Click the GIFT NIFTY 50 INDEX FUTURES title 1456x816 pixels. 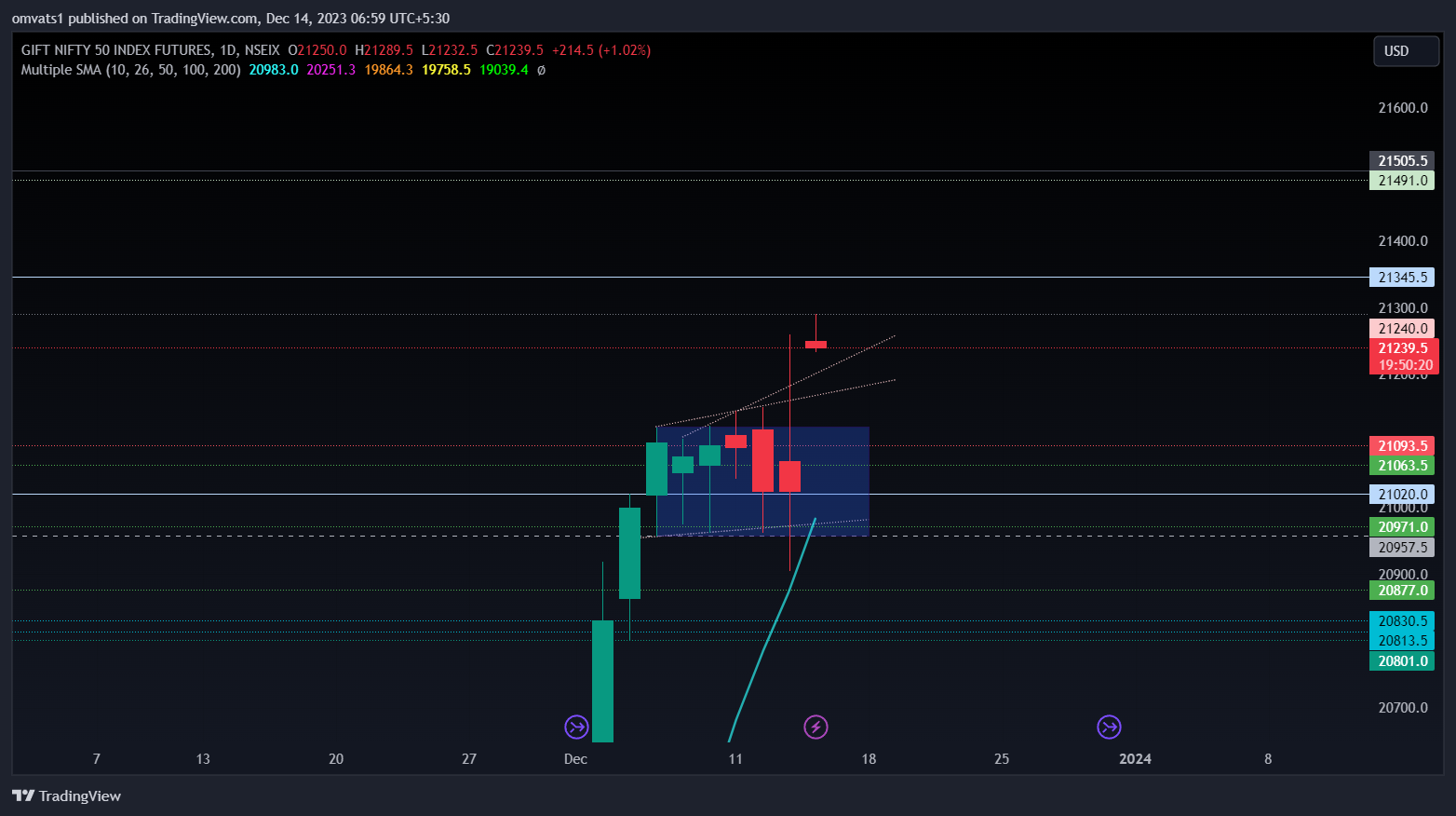(x=115, y=50)
